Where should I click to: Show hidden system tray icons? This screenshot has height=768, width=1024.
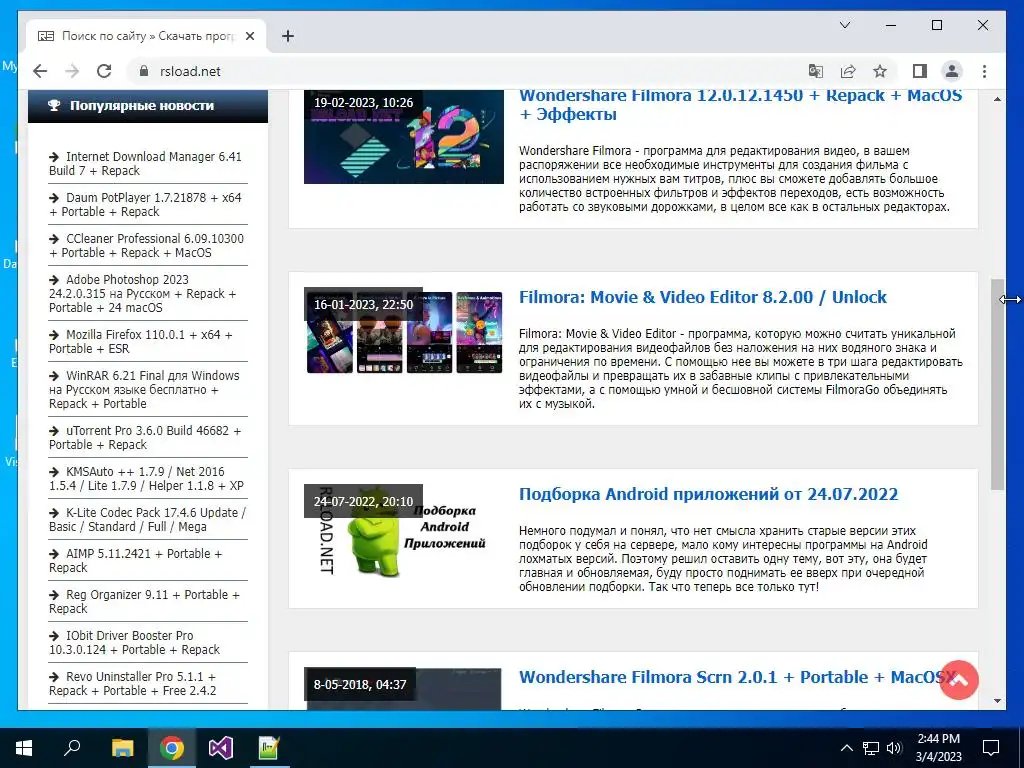point(846,748)
